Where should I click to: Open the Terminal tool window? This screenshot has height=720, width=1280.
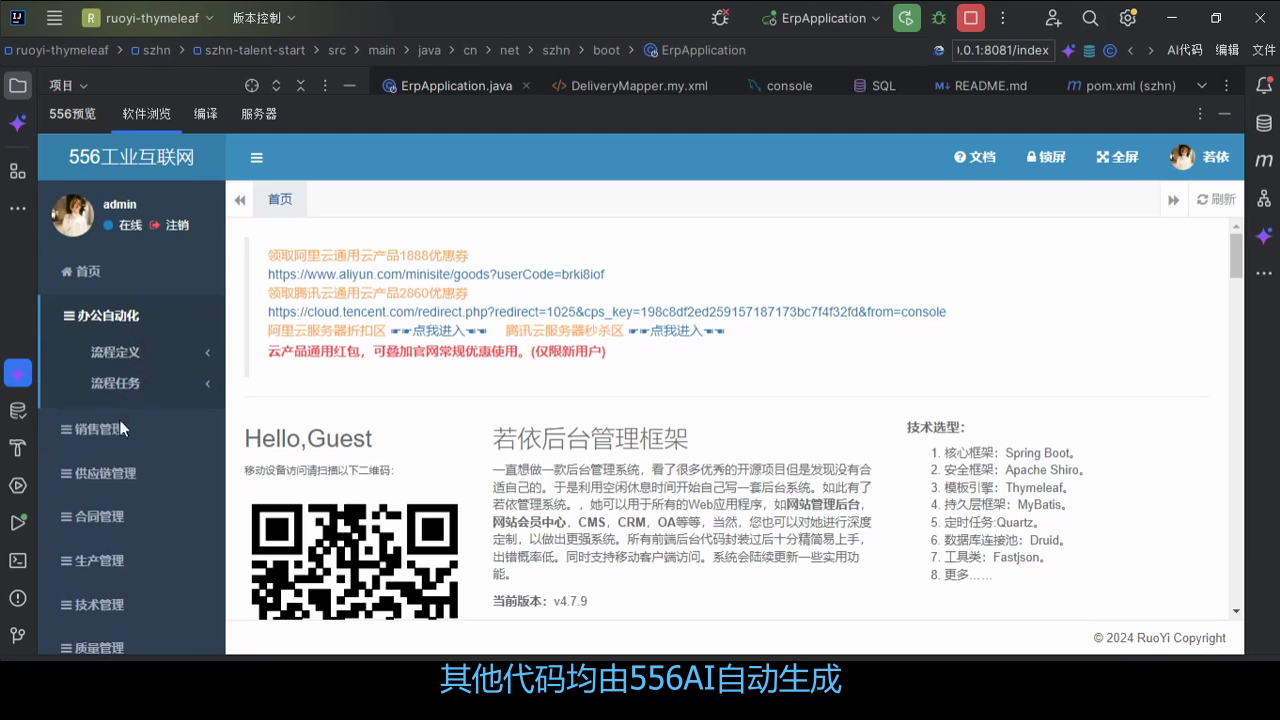tap(18, 561)
